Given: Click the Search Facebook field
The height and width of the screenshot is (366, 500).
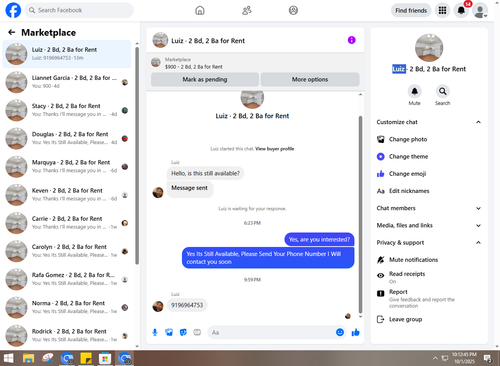Looking at the screenshot, I should [x=79, y=10].
